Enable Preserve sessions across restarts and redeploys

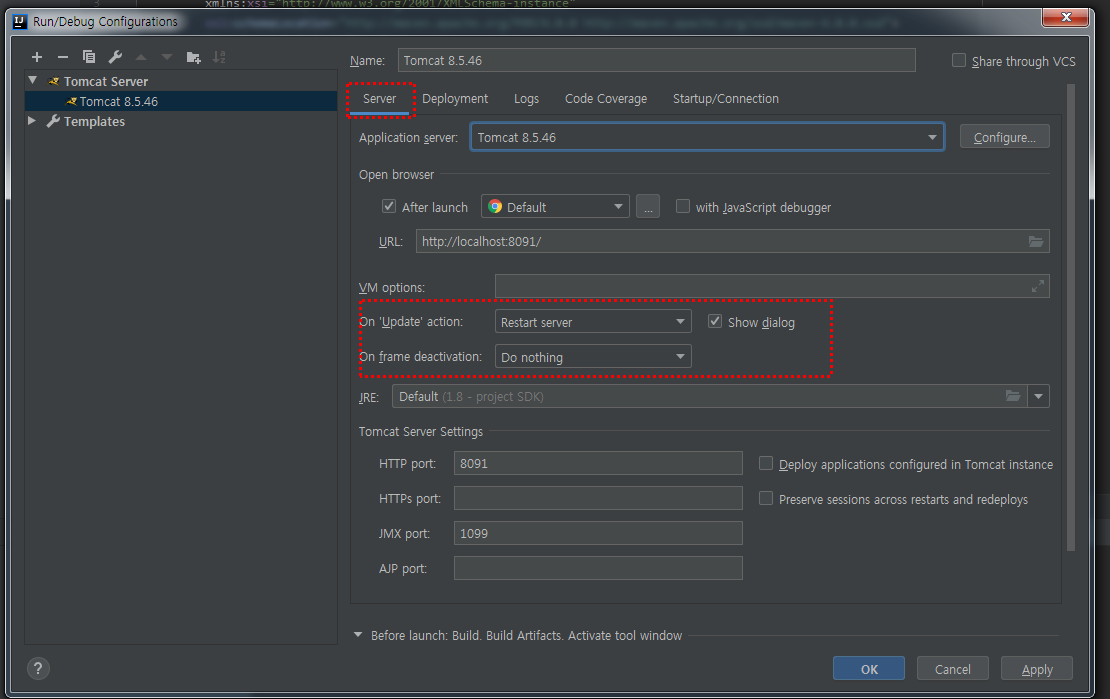(x=765, y=499)
